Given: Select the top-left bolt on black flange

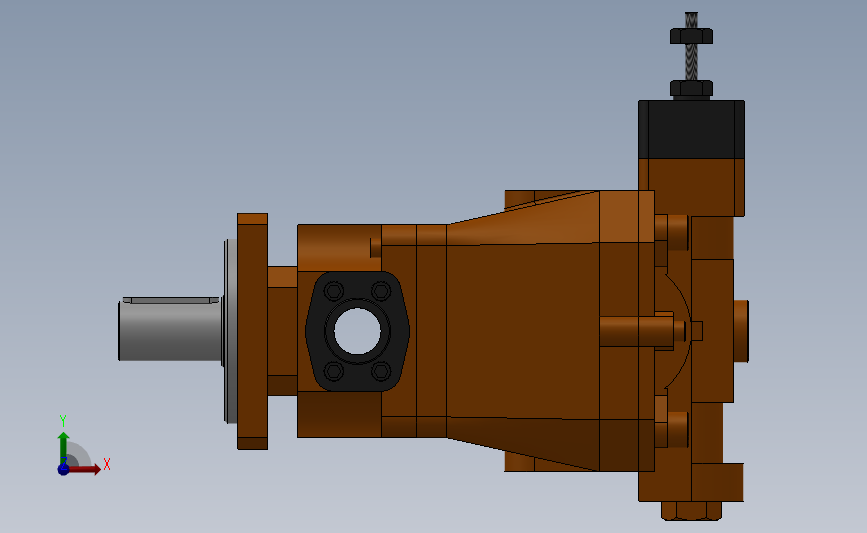Looking at the screenshot, I should click(x=334, y=291).
